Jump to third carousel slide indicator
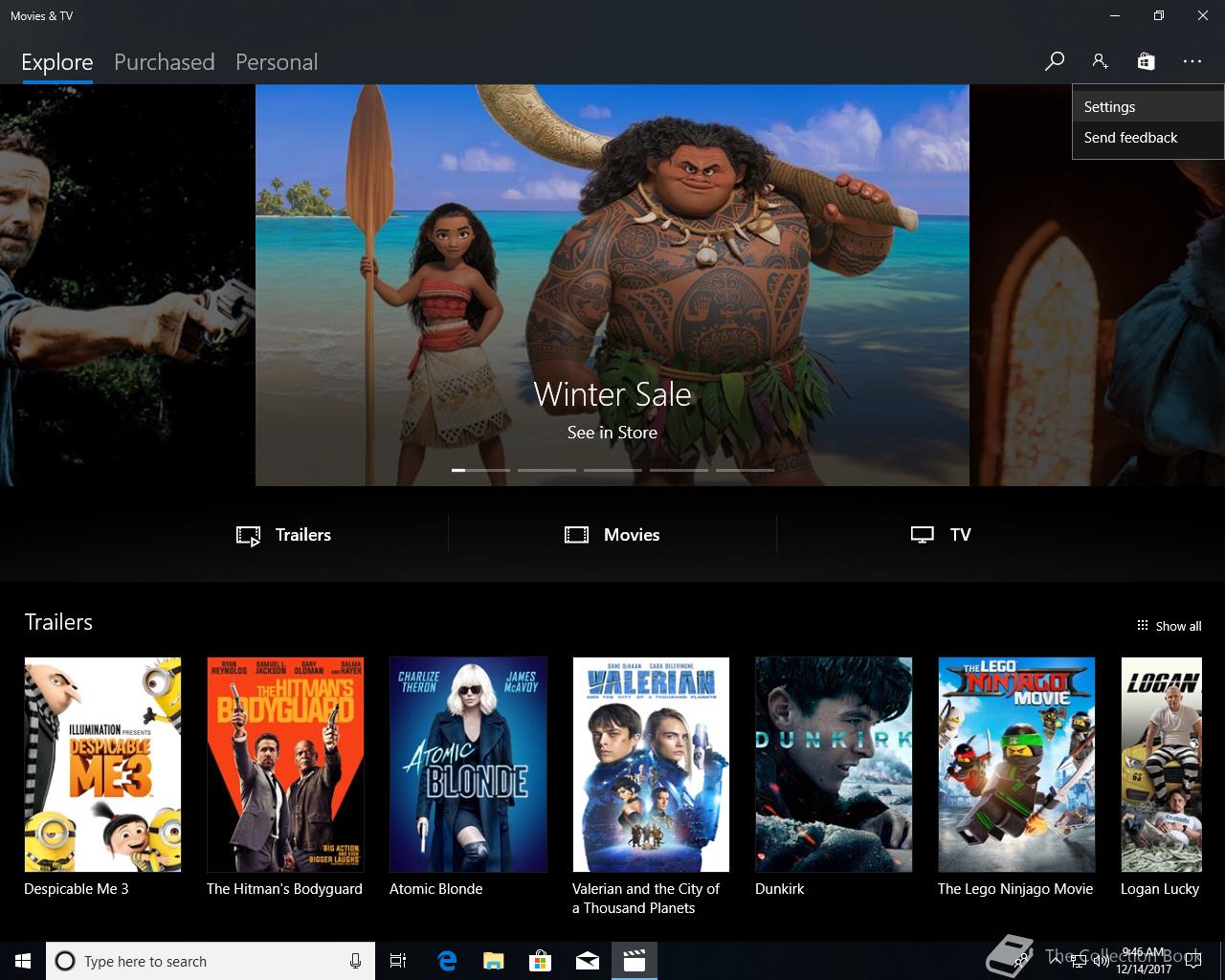This screenshot has width=1225, height=980. point(612,470)
